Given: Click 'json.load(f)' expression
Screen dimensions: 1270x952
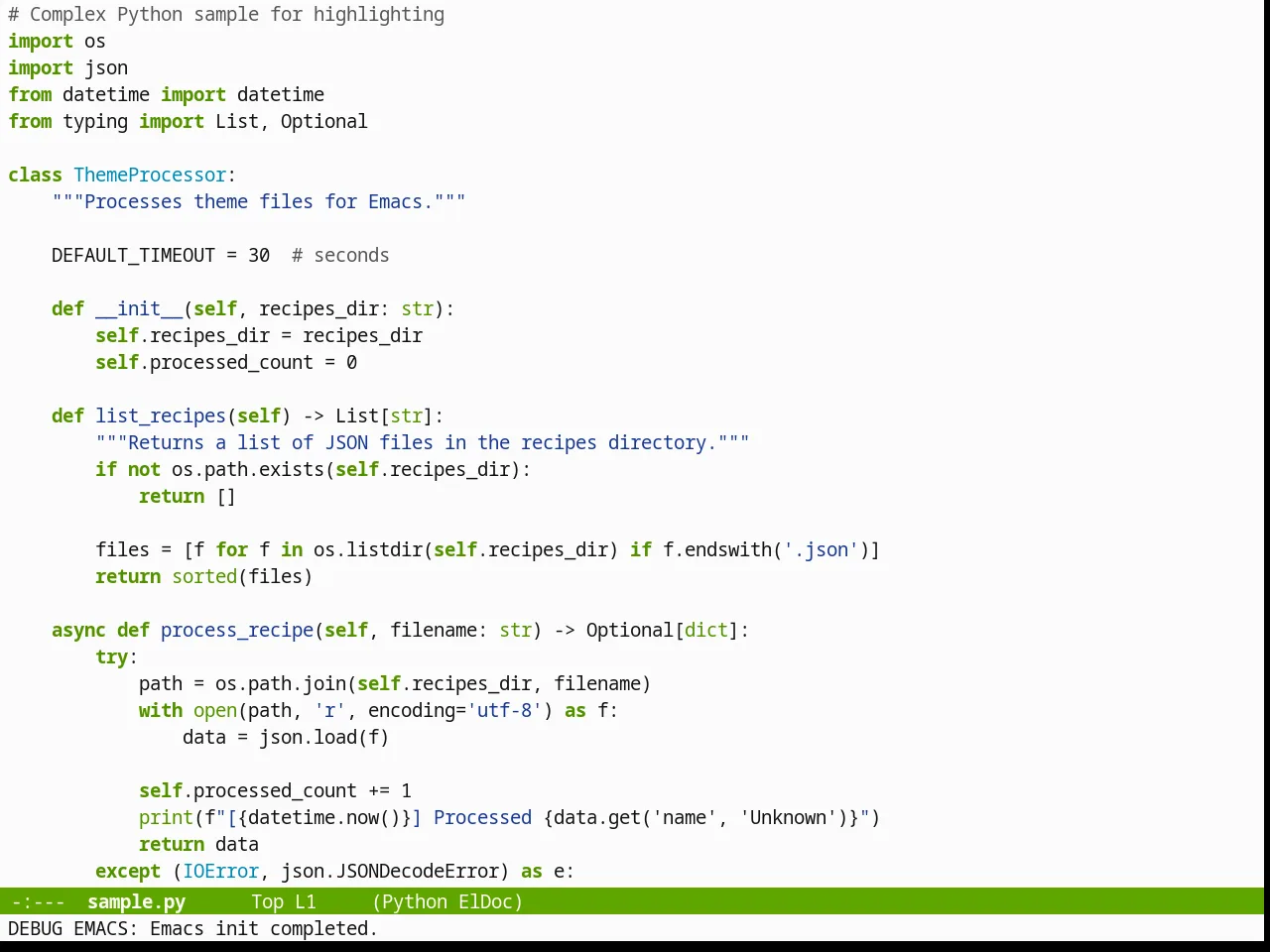Looking at the screenshot, I should click(324, 738).
